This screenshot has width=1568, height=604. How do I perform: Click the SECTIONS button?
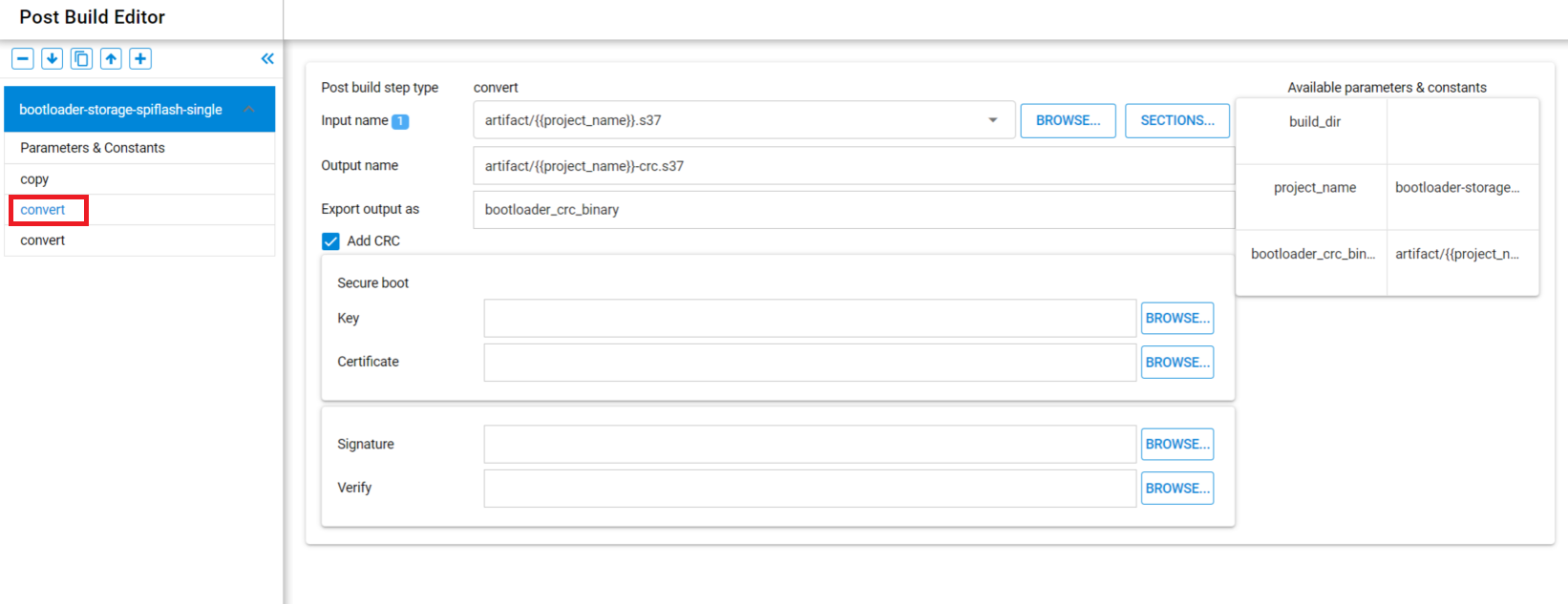coord(1177,120)
